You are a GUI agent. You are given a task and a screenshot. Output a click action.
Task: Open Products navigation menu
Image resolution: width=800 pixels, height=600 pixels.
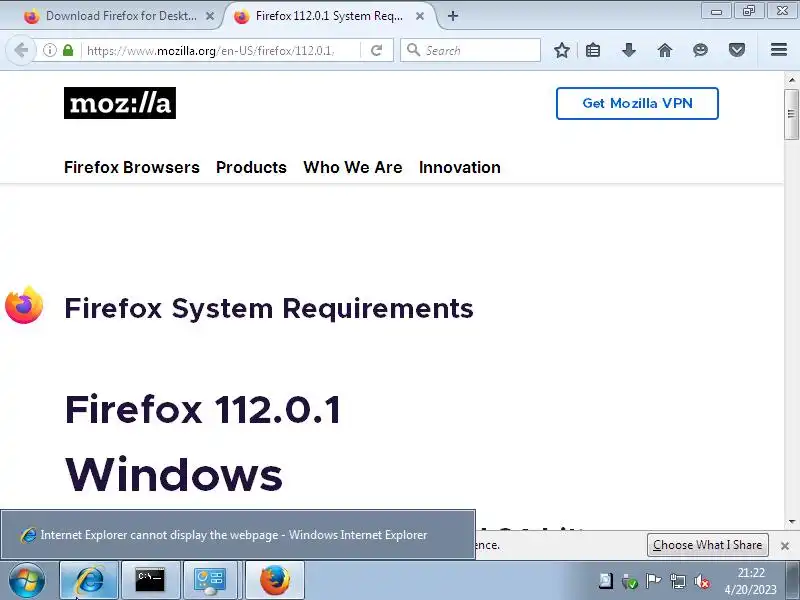tap(251, 167)
